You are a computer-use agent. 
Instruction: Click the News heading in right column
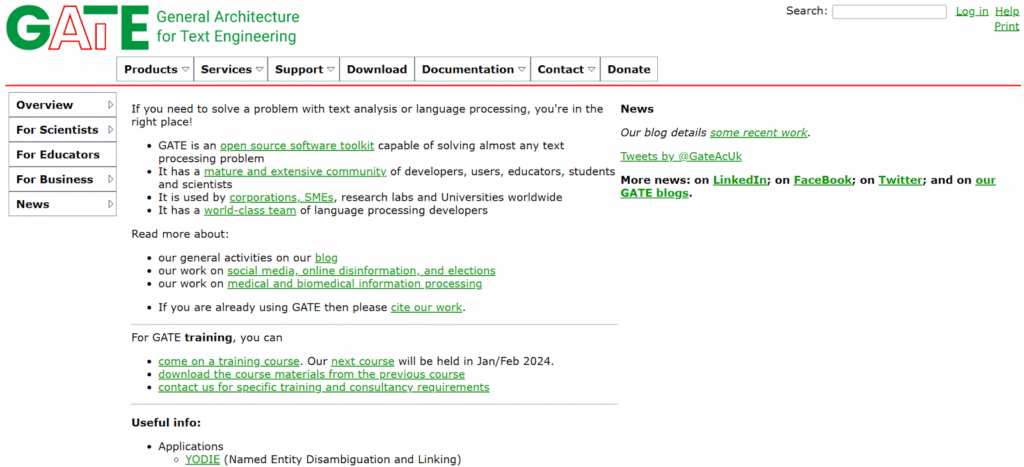[x=637, y=109]
